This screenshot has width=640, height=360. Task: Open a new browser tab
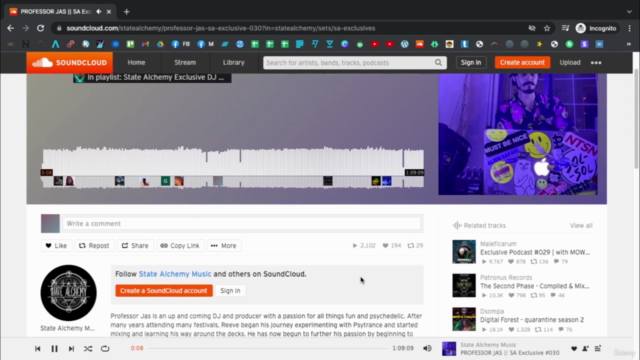(x=127, y=12)
